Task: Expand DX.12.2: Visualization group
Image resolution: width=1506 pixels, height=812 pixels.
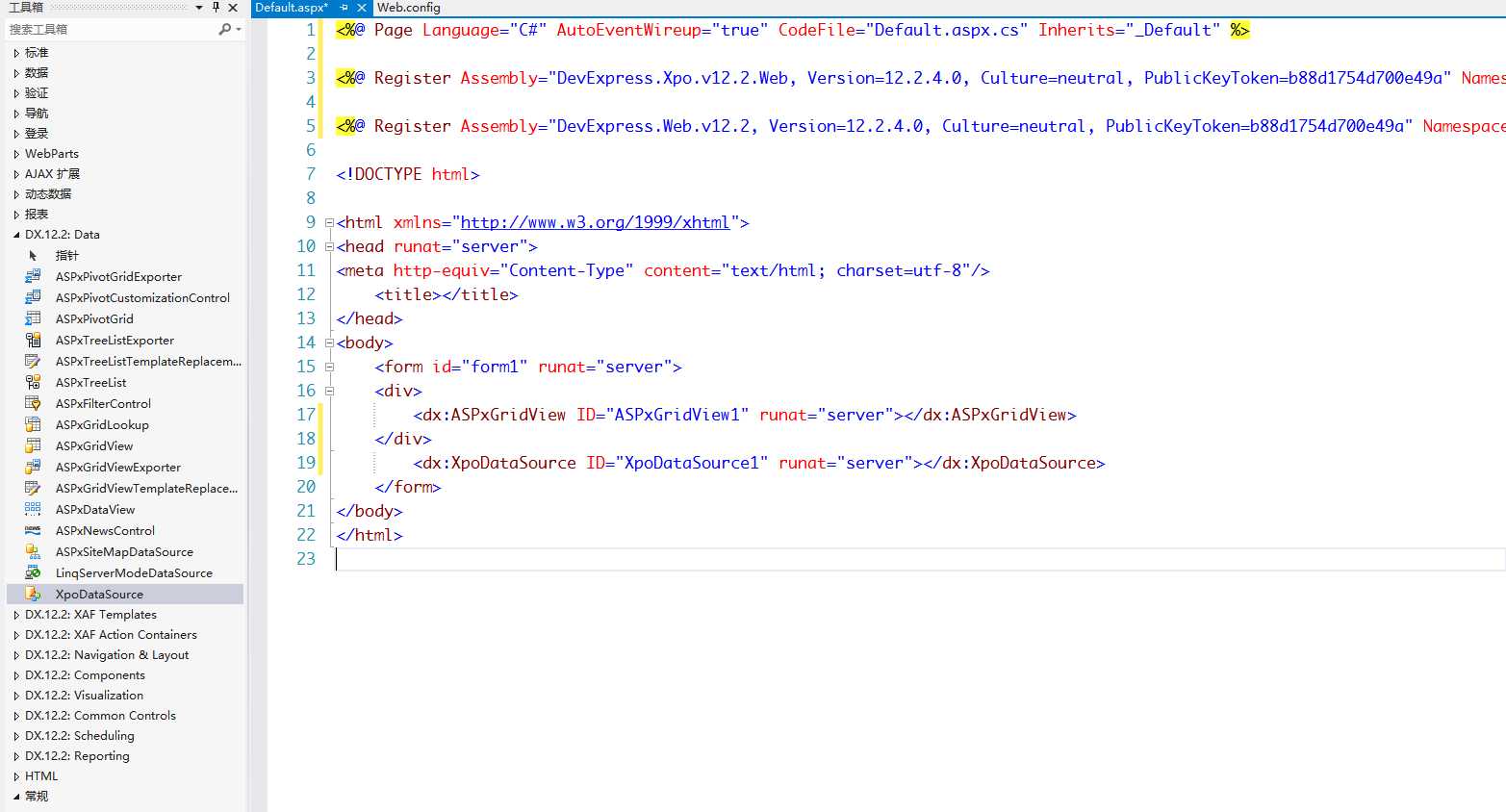Action: pyautogui.click(x=16, y=696)
